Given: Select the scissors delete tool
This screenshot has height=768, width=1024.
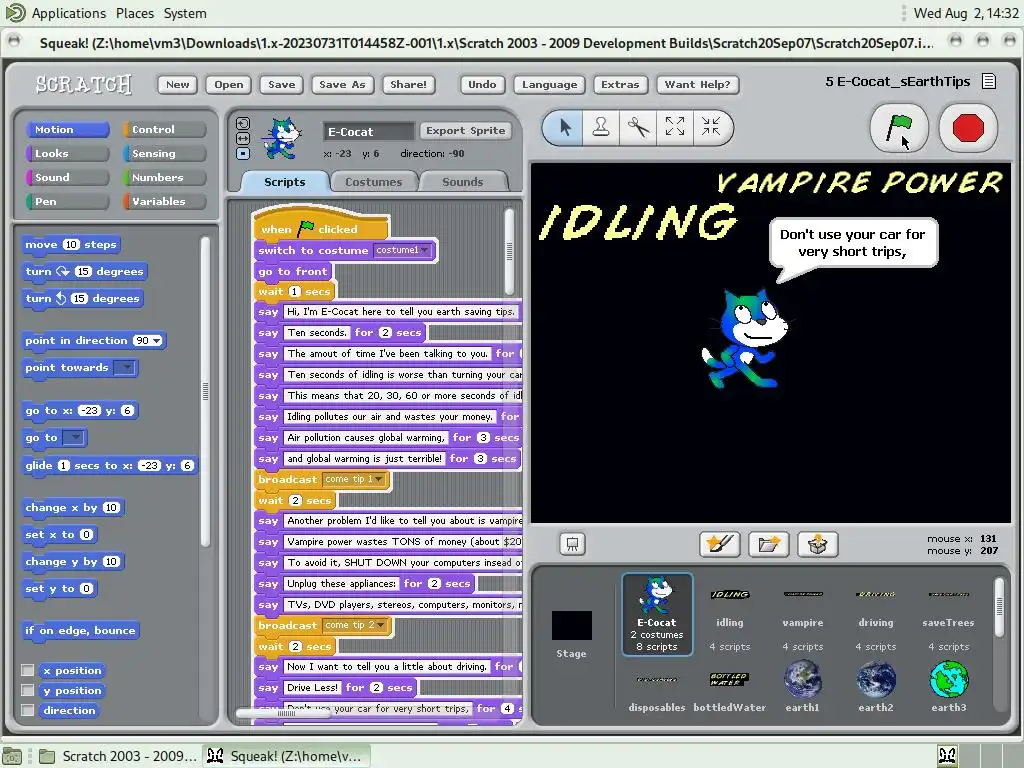Looking at the screenshot, I should tap(638, 127).
